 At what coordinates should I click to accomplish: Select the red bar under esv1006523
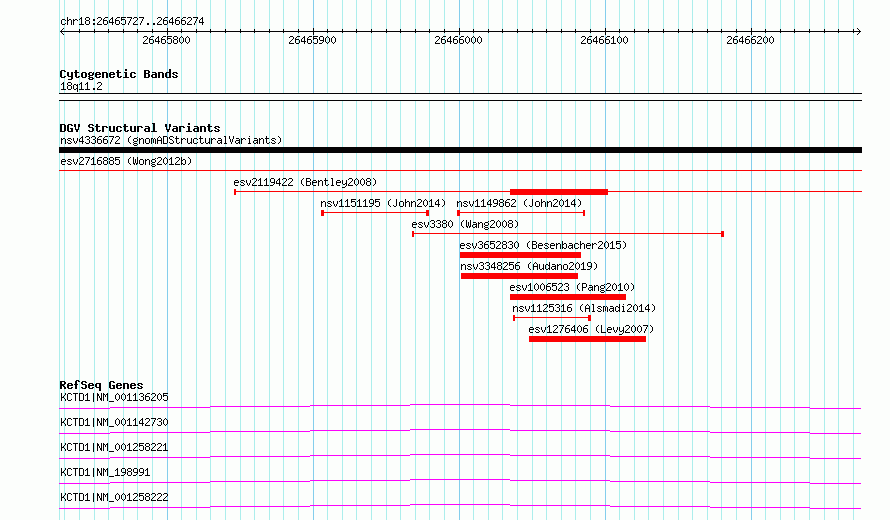tap(568, 297)
